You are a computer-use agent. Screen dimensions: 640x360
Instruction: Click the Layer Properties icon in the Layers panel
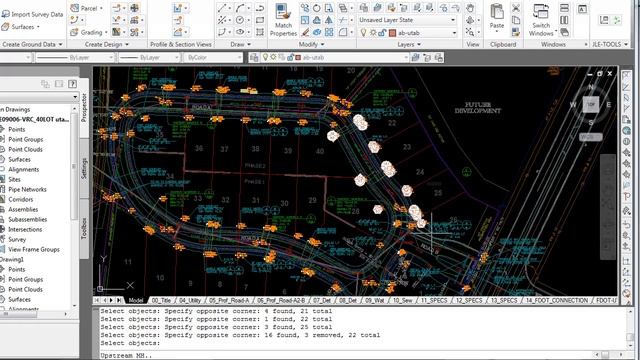364,8
